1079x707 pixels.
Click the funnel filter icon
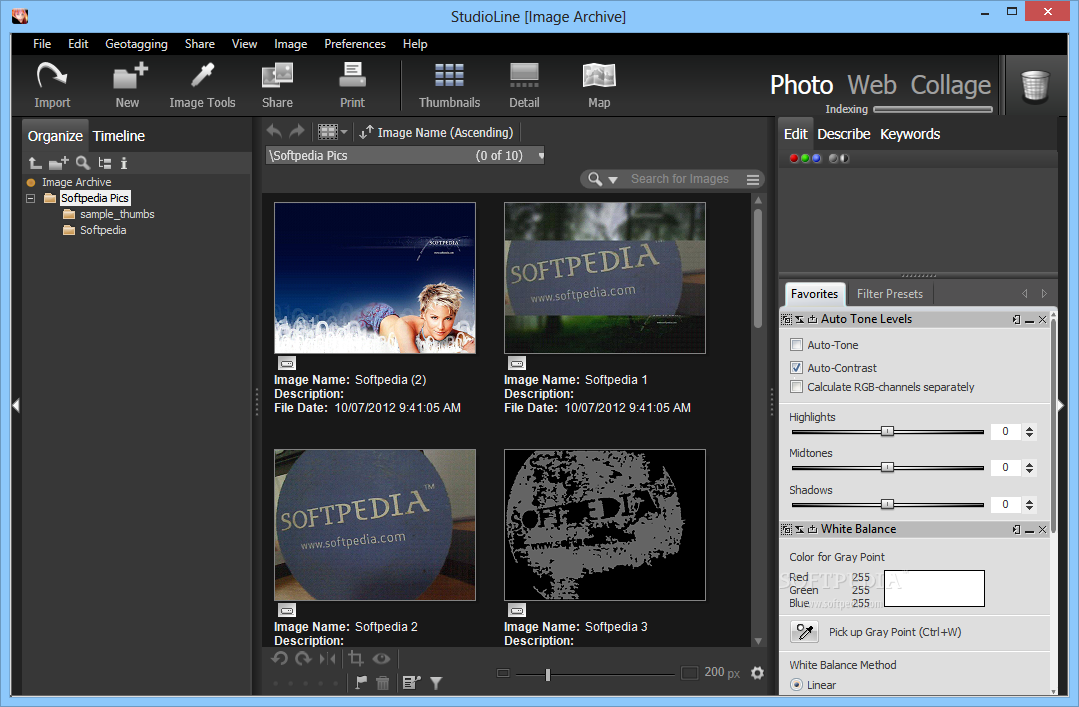pos(436,682)
